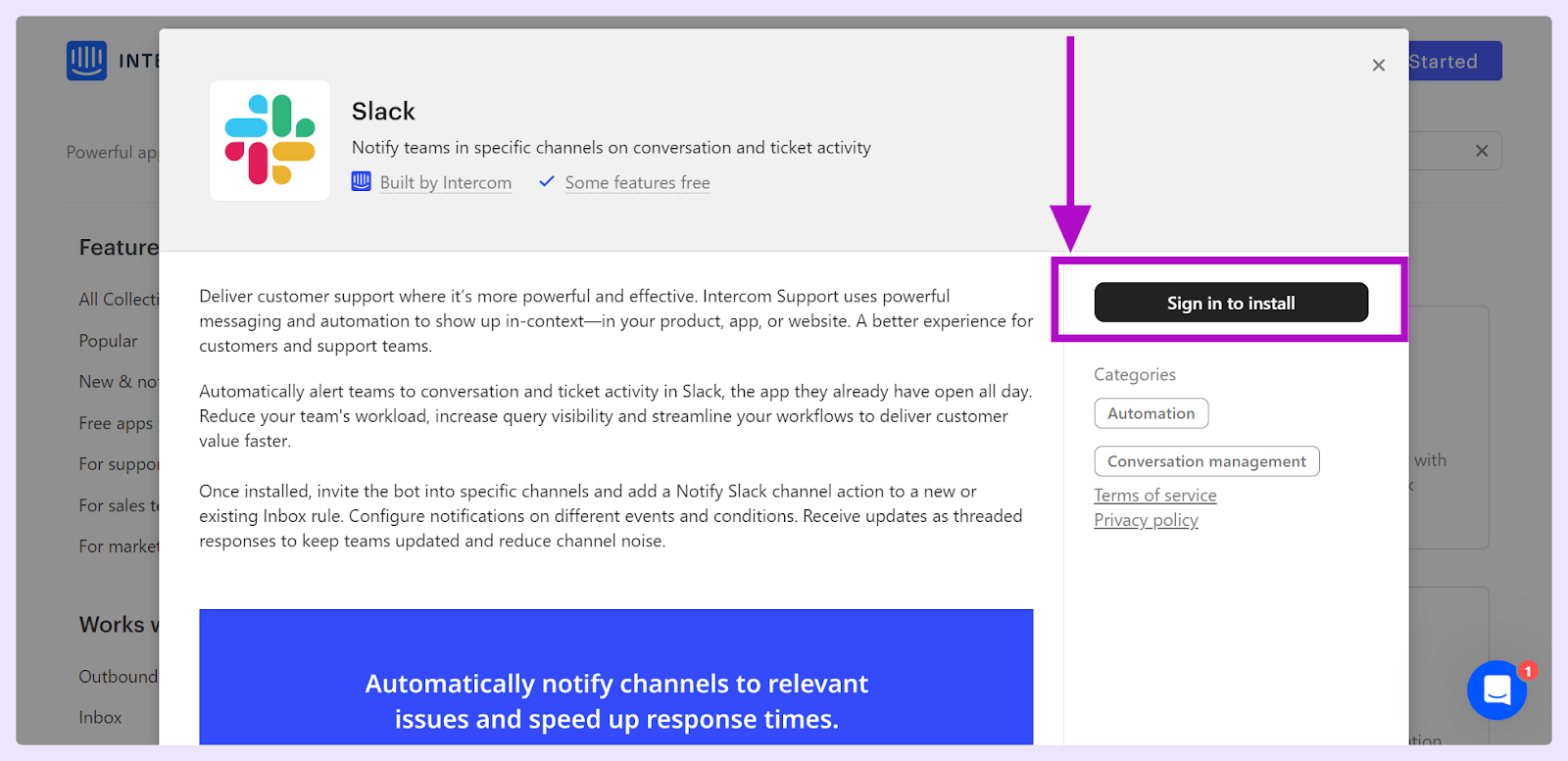Select Inbox in Works with list
The width and height of the screenshot is (1568, 761).
(100, 718)
